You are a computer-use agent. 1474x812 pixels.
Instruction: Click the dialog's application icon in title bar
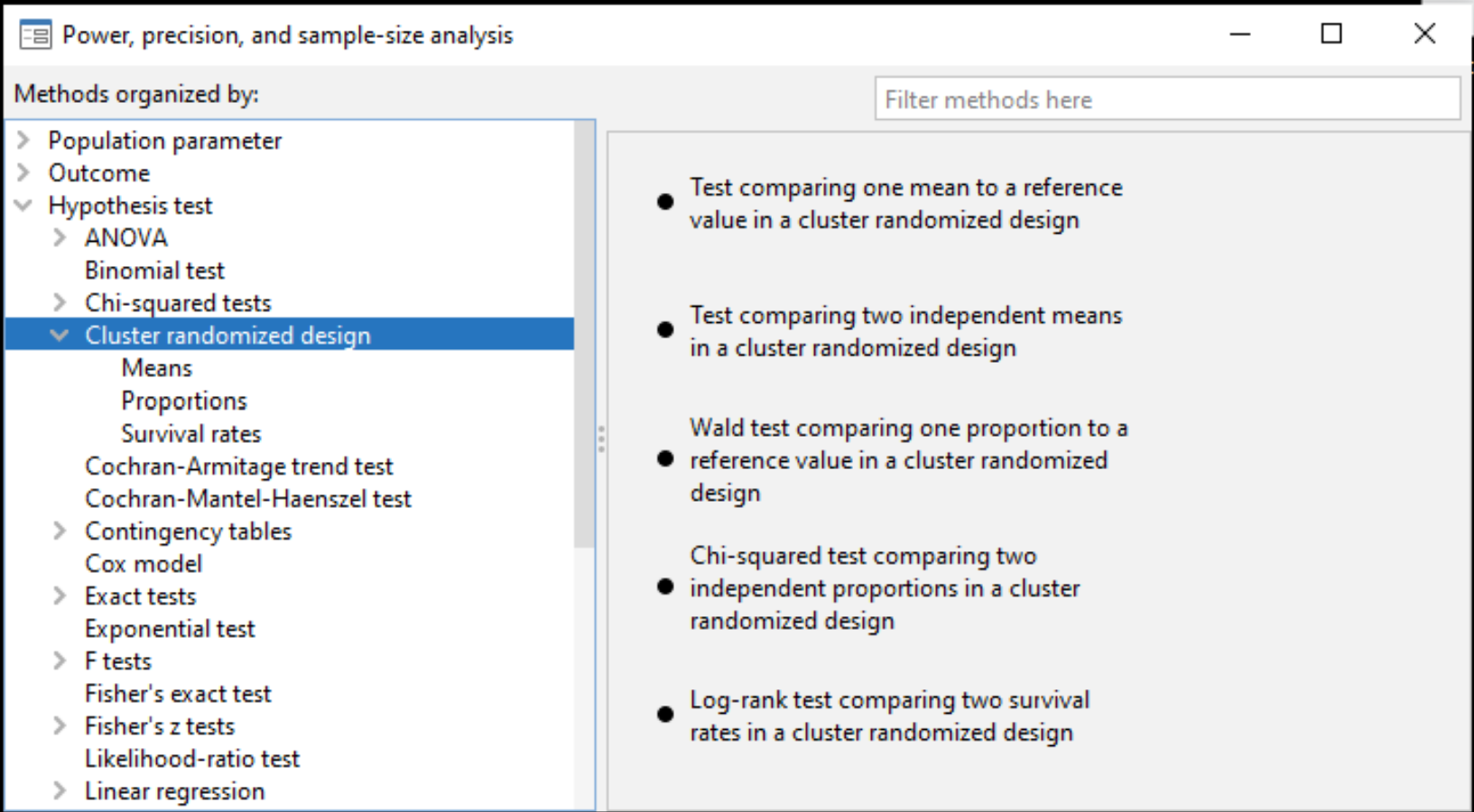[x=36, y=33]
